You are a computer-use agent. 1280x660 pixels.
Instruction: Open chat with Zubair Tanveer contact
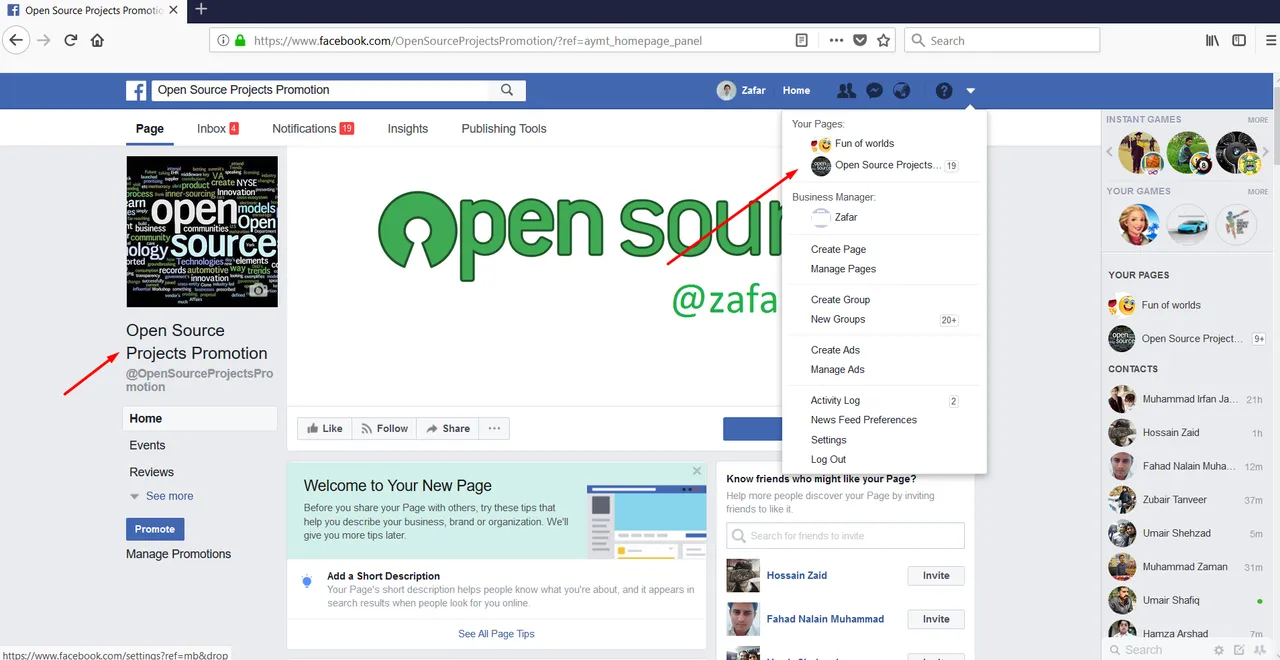point(1186,500)
